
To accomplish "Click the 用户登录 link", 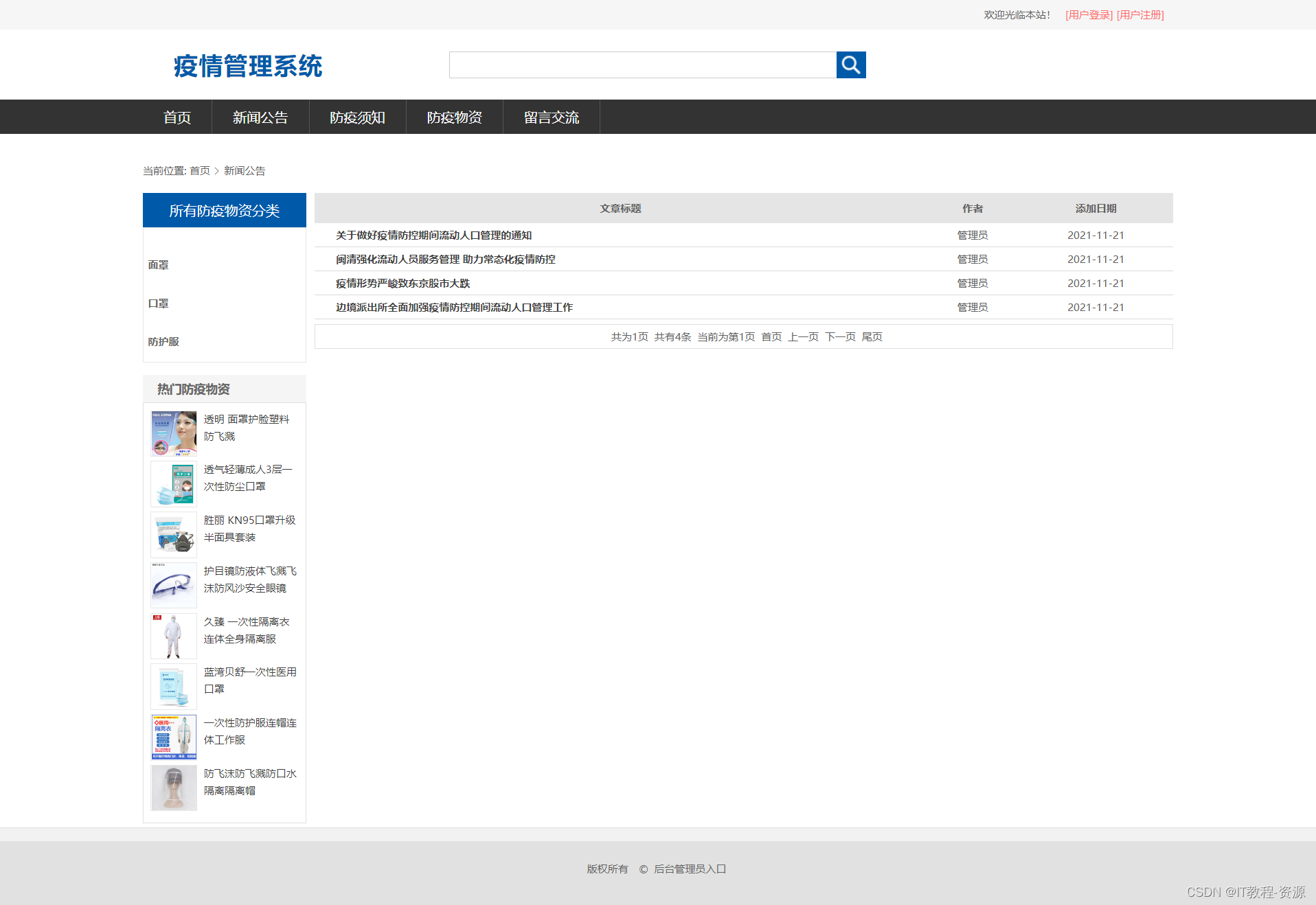I will [1089, 15].
